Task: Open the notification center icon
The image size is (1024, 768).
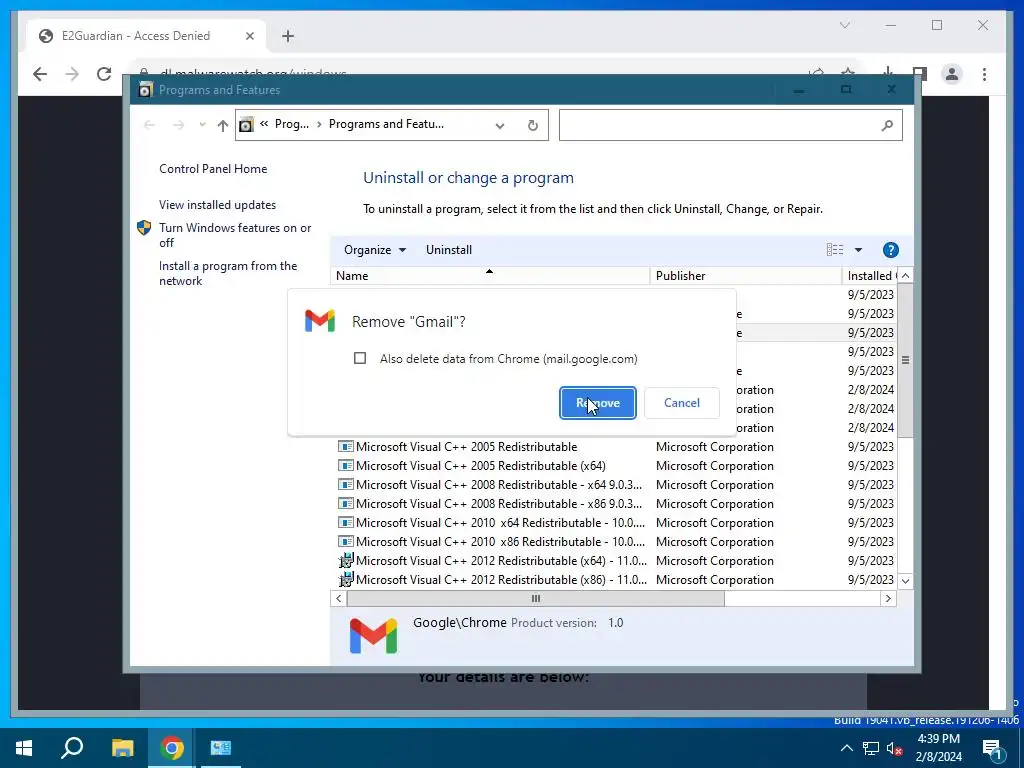Action: (x=993, y=748)
